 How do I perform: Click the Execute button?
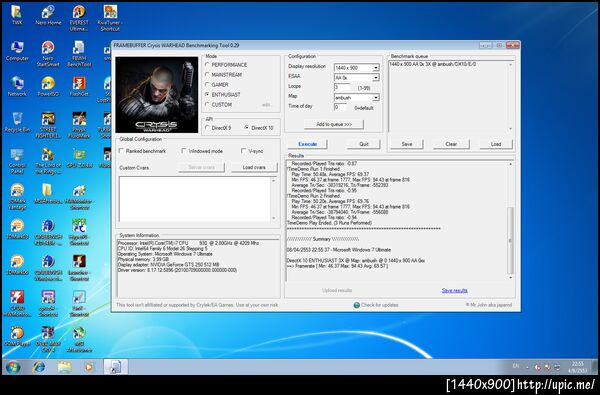[308, 144]
